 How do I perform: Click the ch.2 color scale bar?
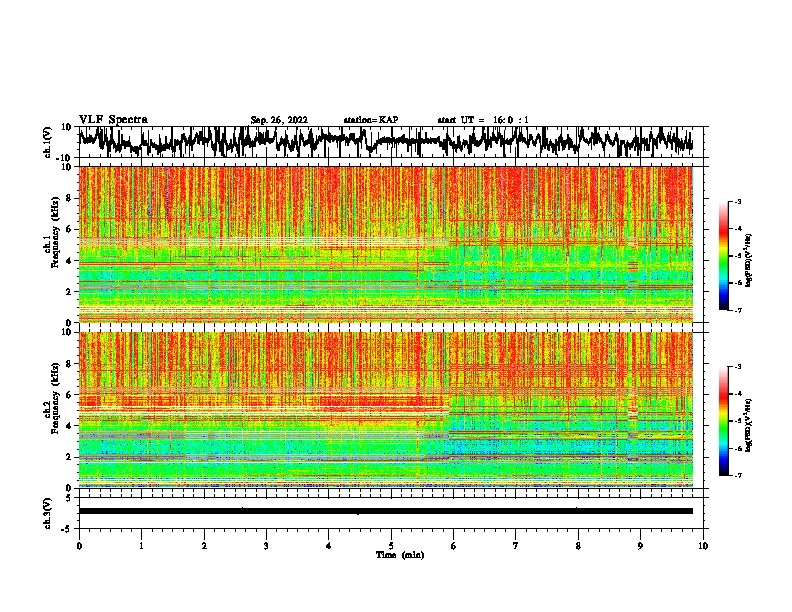pos(724,421)
